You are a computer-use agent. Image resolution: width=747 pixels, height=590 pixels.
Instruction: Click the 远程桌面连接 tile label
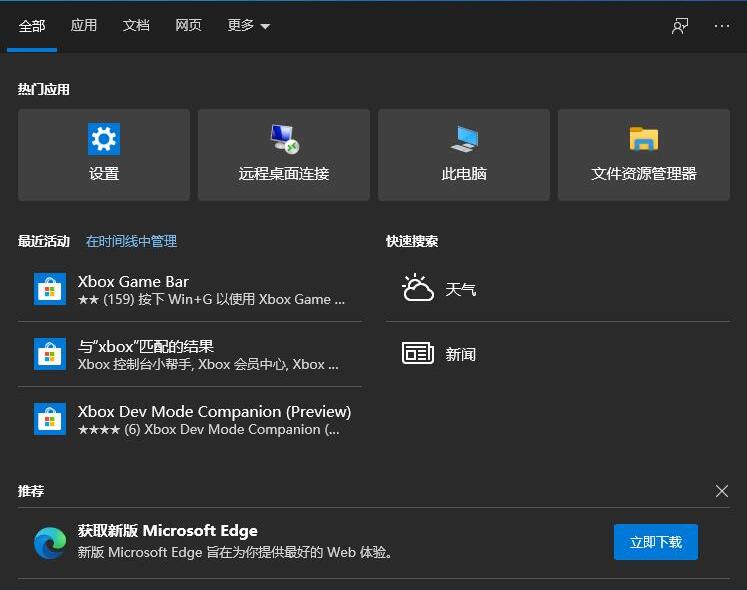[x=284, y=173]
